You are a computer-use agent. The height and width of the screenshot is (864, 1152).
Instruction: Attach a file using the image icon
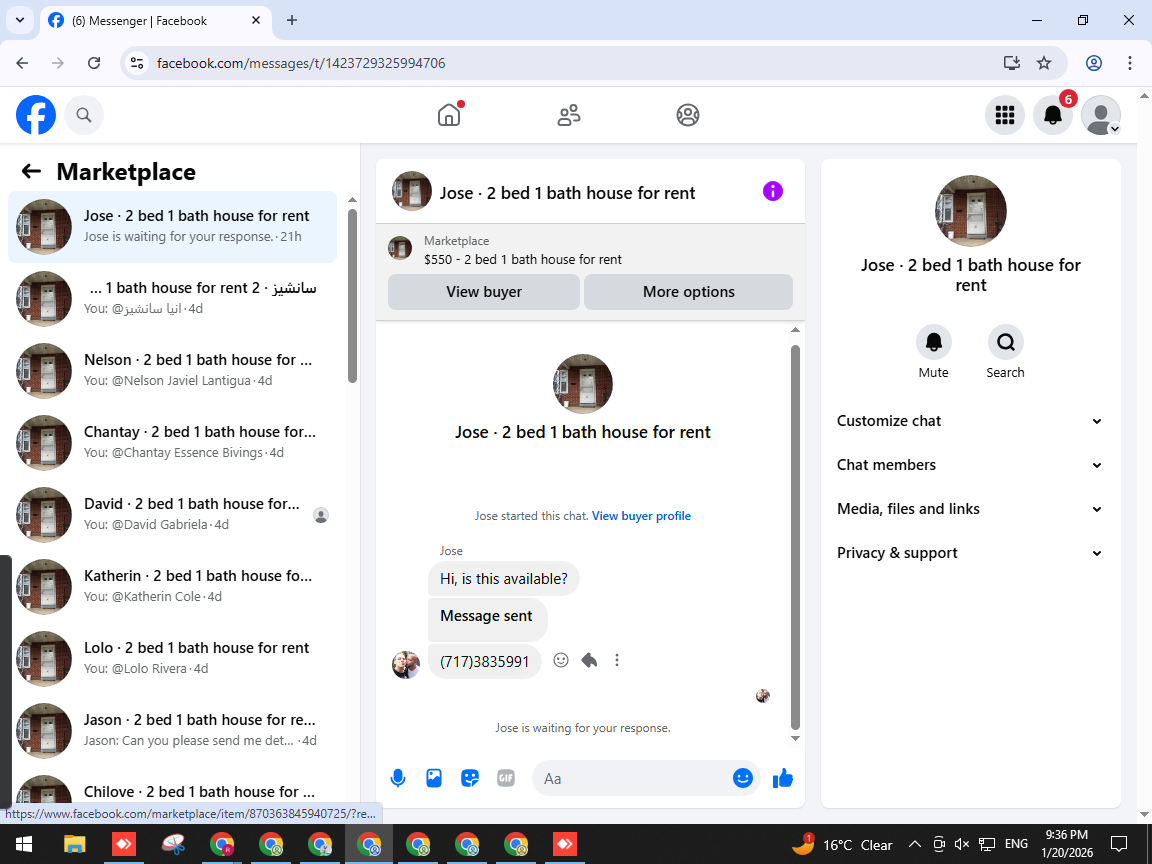[434, 778]
